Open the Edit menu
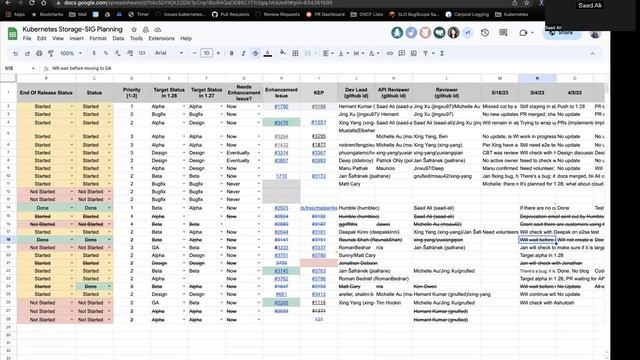This screenshot has width=640, height=360. click(x=42, y=38)
